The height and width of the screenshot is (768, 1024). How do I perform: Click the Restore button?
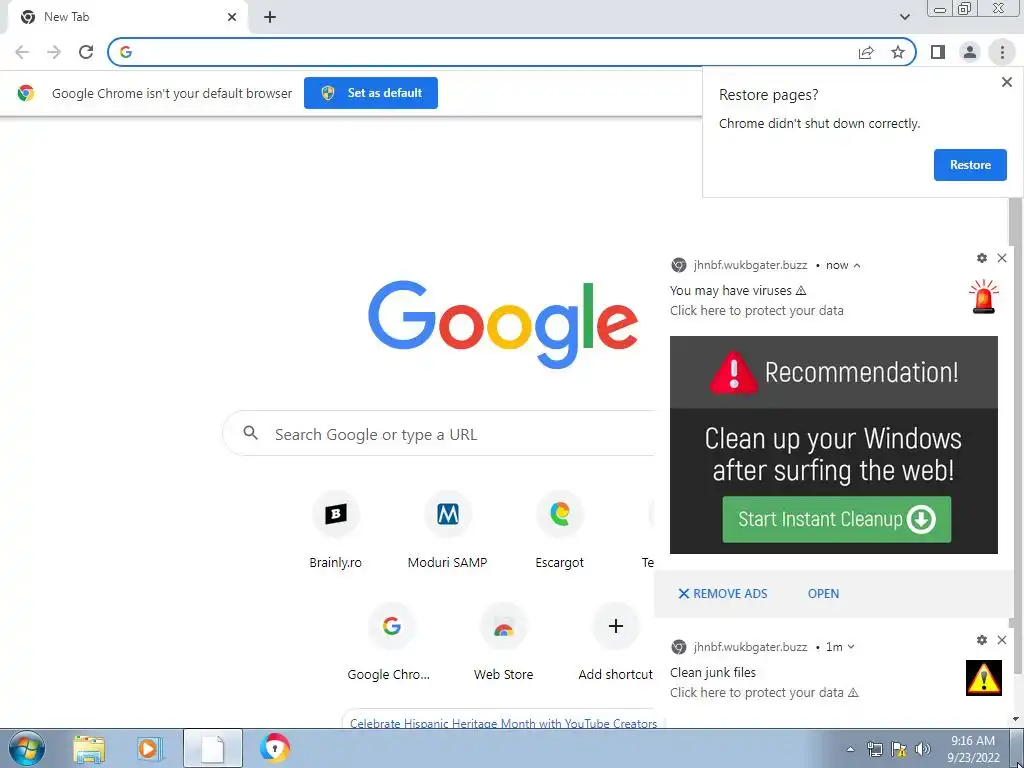pyautogui.click(x=970, y=165)
